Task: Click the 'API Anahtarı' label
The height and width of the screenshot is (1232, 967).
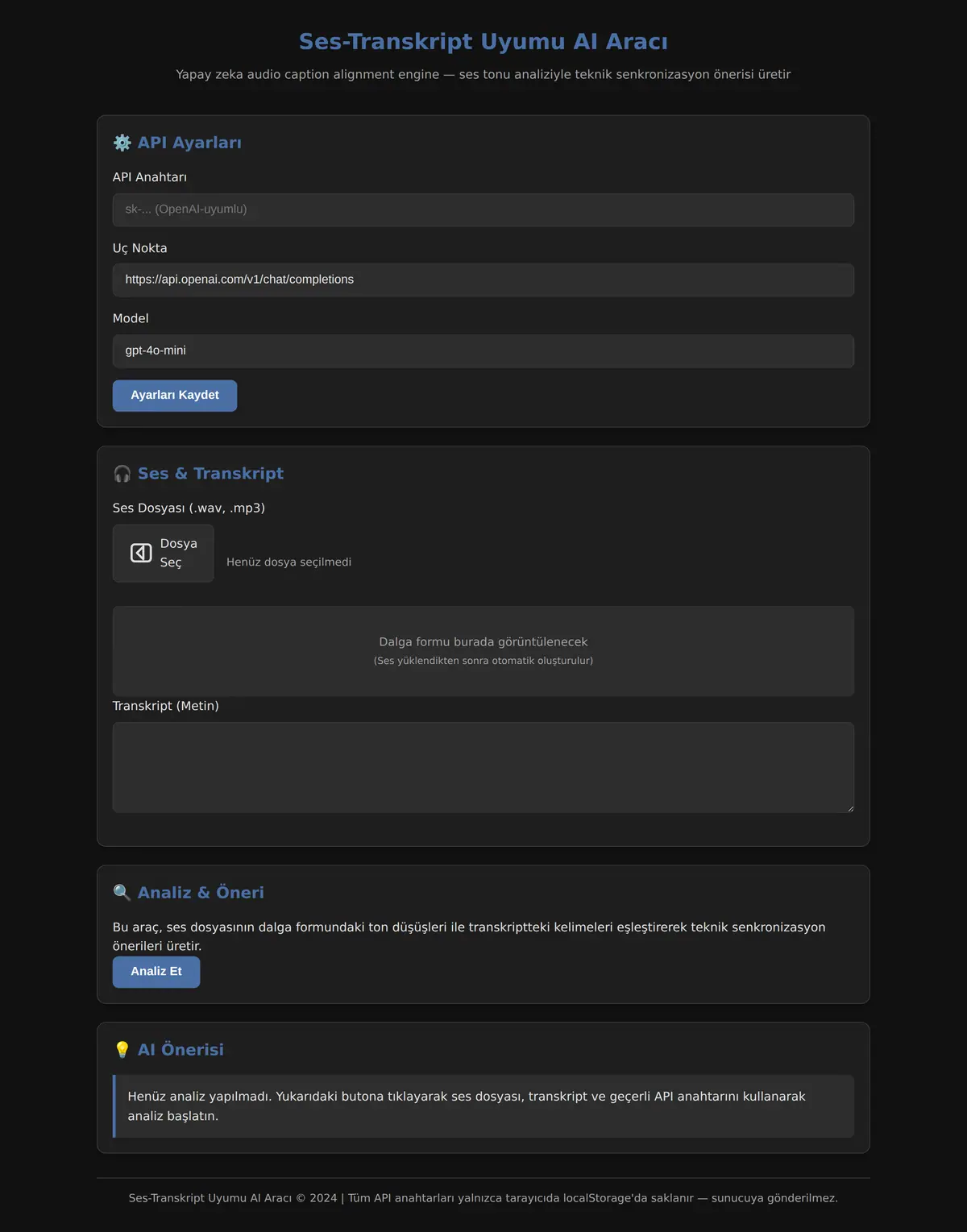Action: click(150, 177)
